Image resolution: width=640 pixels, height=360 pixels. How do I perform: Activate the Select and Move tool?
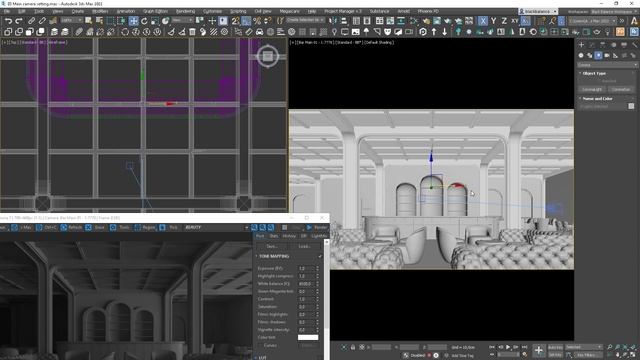(133, 20)
